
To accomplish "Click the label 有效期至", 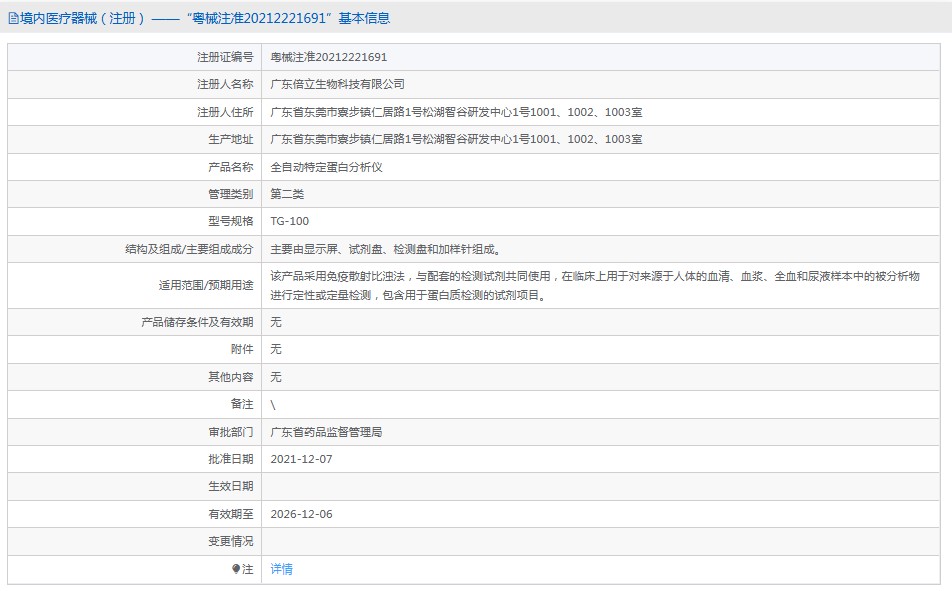I will coord(231,514).
